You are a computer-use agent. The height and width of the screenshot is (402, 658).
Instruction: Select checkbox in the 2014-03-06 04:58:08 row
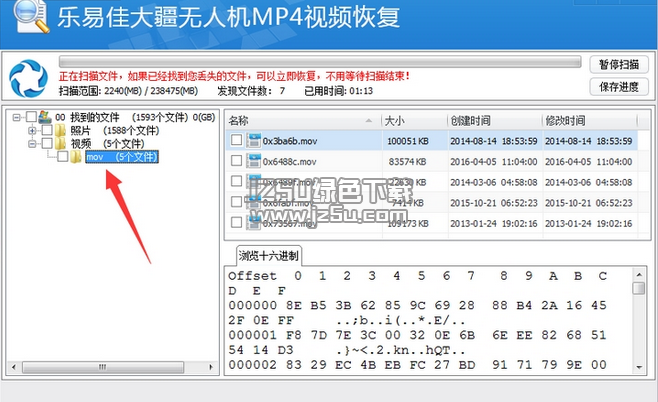coord(237,181)
